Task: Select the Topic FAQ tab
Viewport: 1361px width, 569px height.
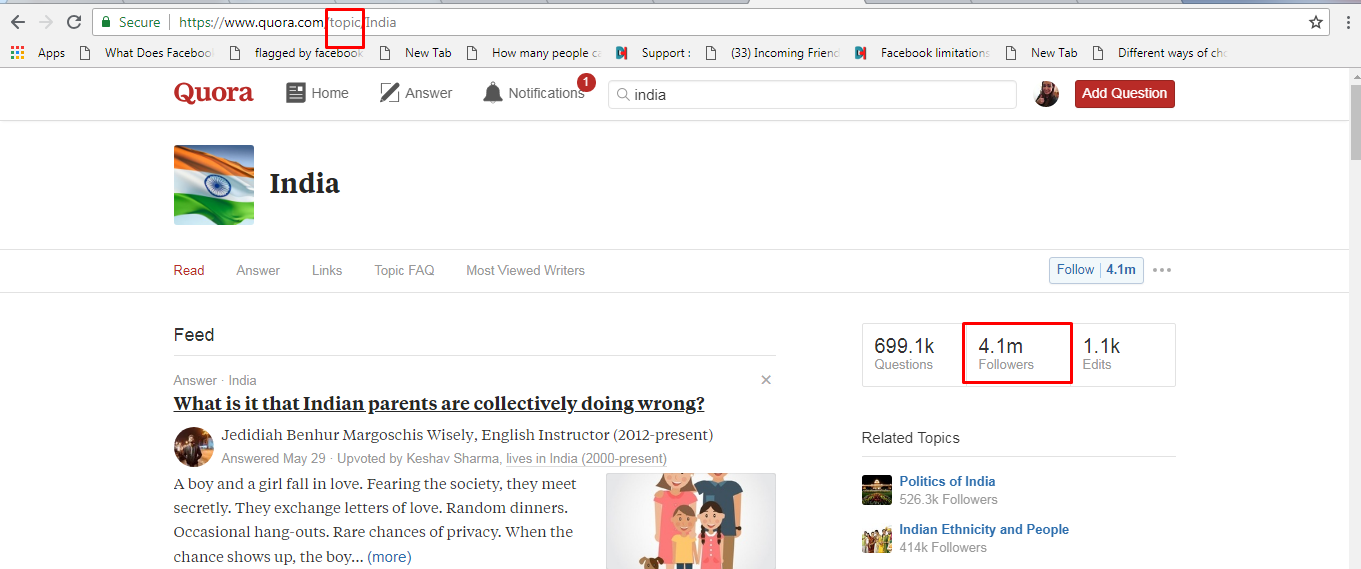Action: click(404, 270)
